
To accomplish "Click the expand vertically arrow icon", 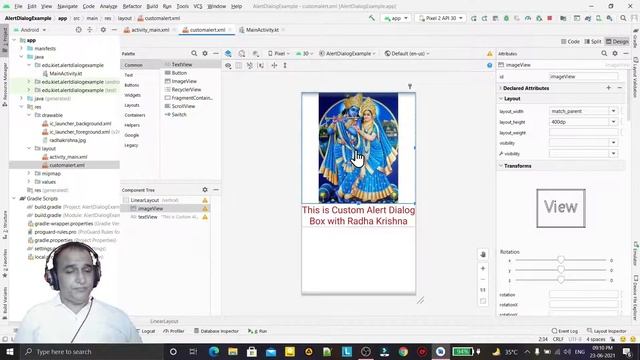I will coord(285,65).
